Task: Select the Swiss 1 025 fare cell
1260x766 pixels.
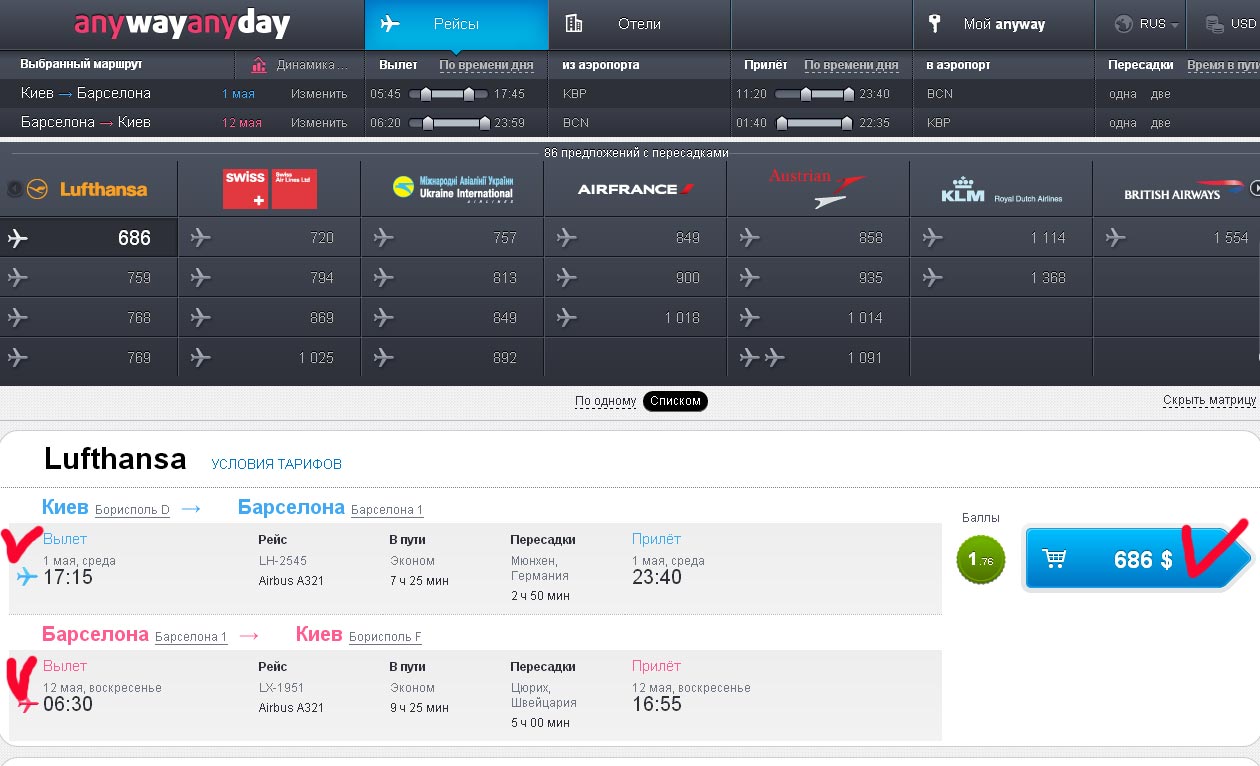Action: click(269, 357)
